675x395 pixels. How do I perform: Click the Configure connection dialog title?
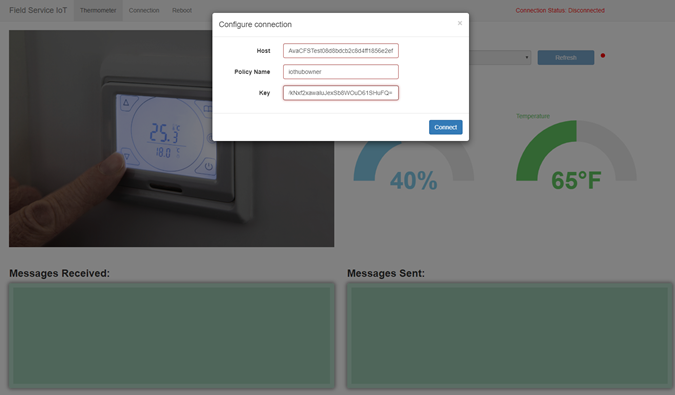tap(255, 25)
